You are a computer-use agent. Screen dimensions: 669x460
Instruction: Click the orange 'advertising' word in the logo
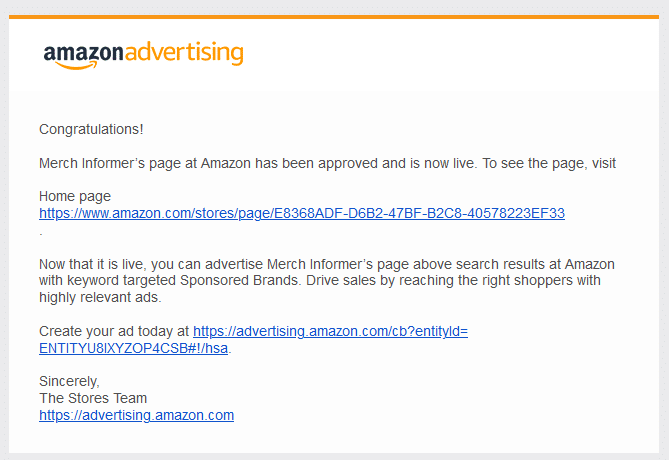pos(184,53)
